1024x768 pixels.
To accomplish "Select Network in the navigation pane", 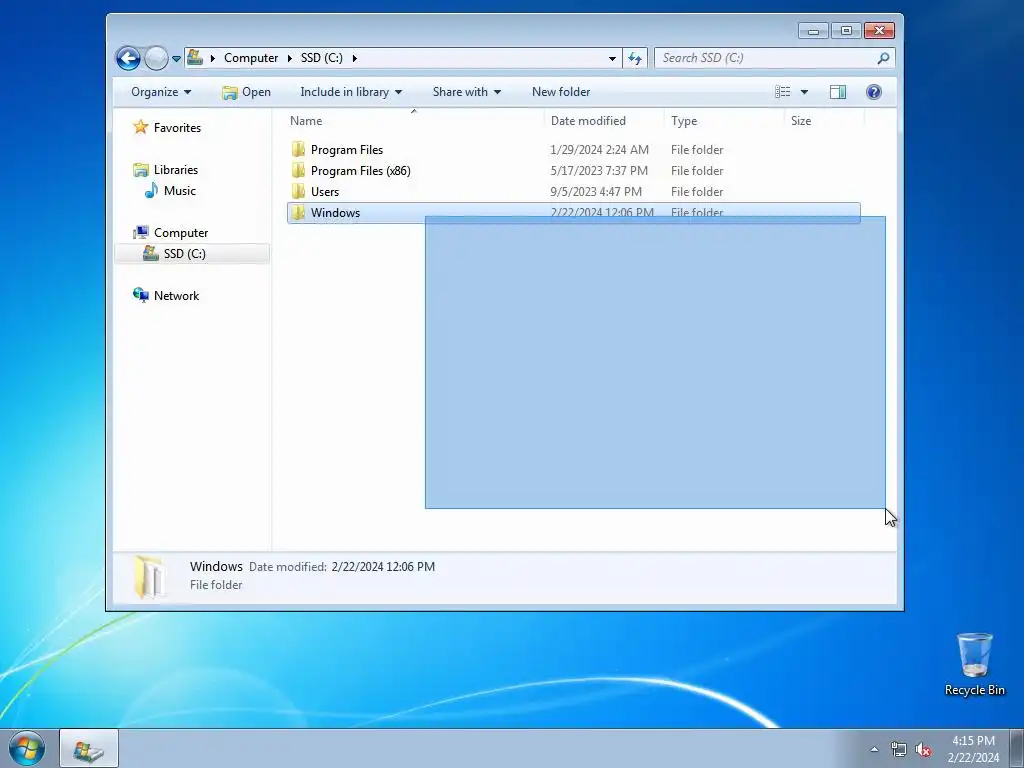I will click(176, 296).
